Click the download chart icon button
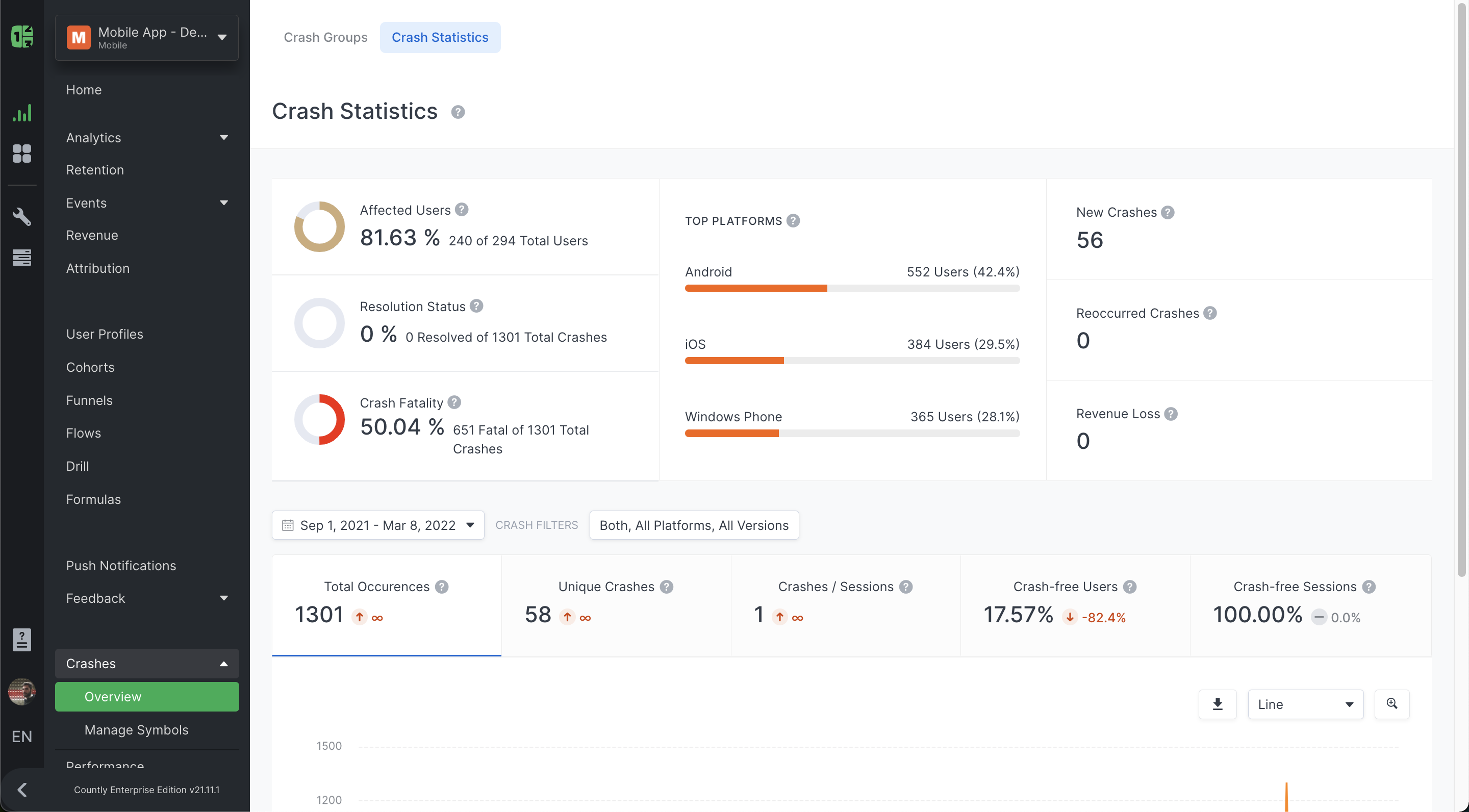Viewport: 1469px width, 812px height. click(x=1217, y=704)
